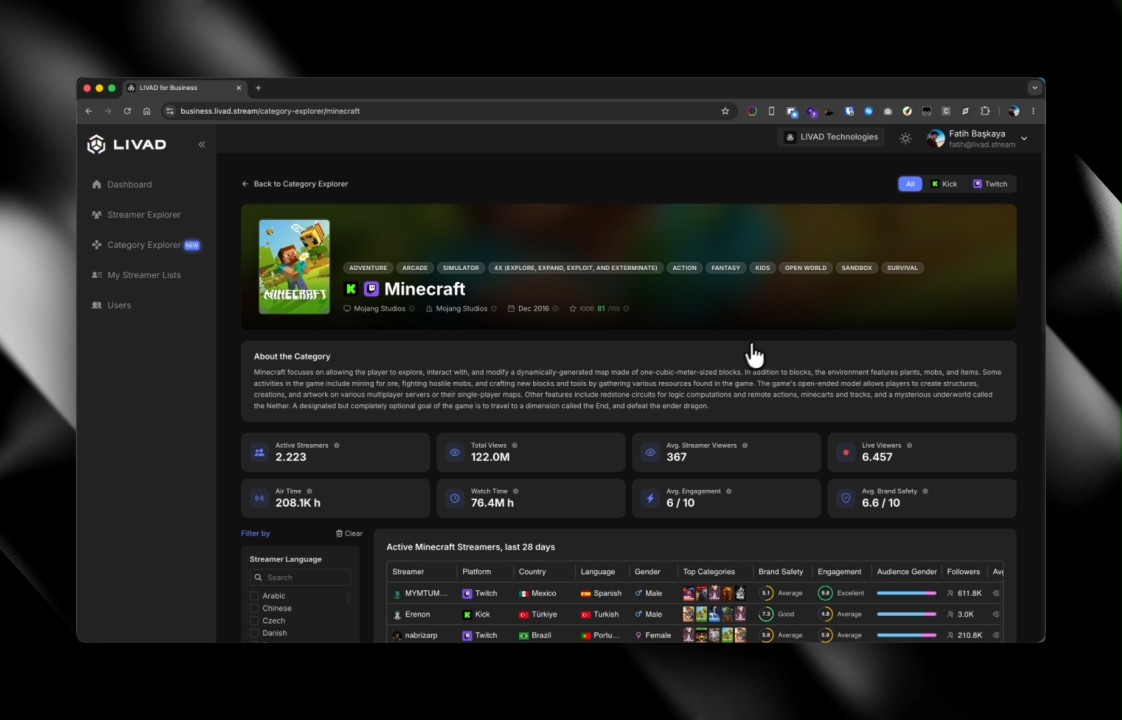Click the Twitch icon beside Minecraft title
The width and height of the screenshot is (1122, 720).
[x=371, y=288]
